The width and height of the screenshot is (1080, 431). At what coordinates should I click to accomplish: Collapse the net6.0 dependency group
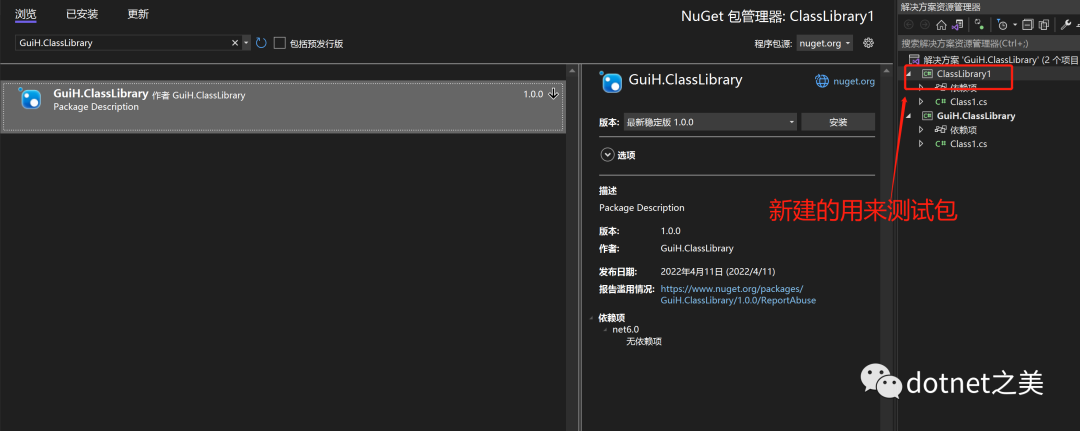click(605, 330)
